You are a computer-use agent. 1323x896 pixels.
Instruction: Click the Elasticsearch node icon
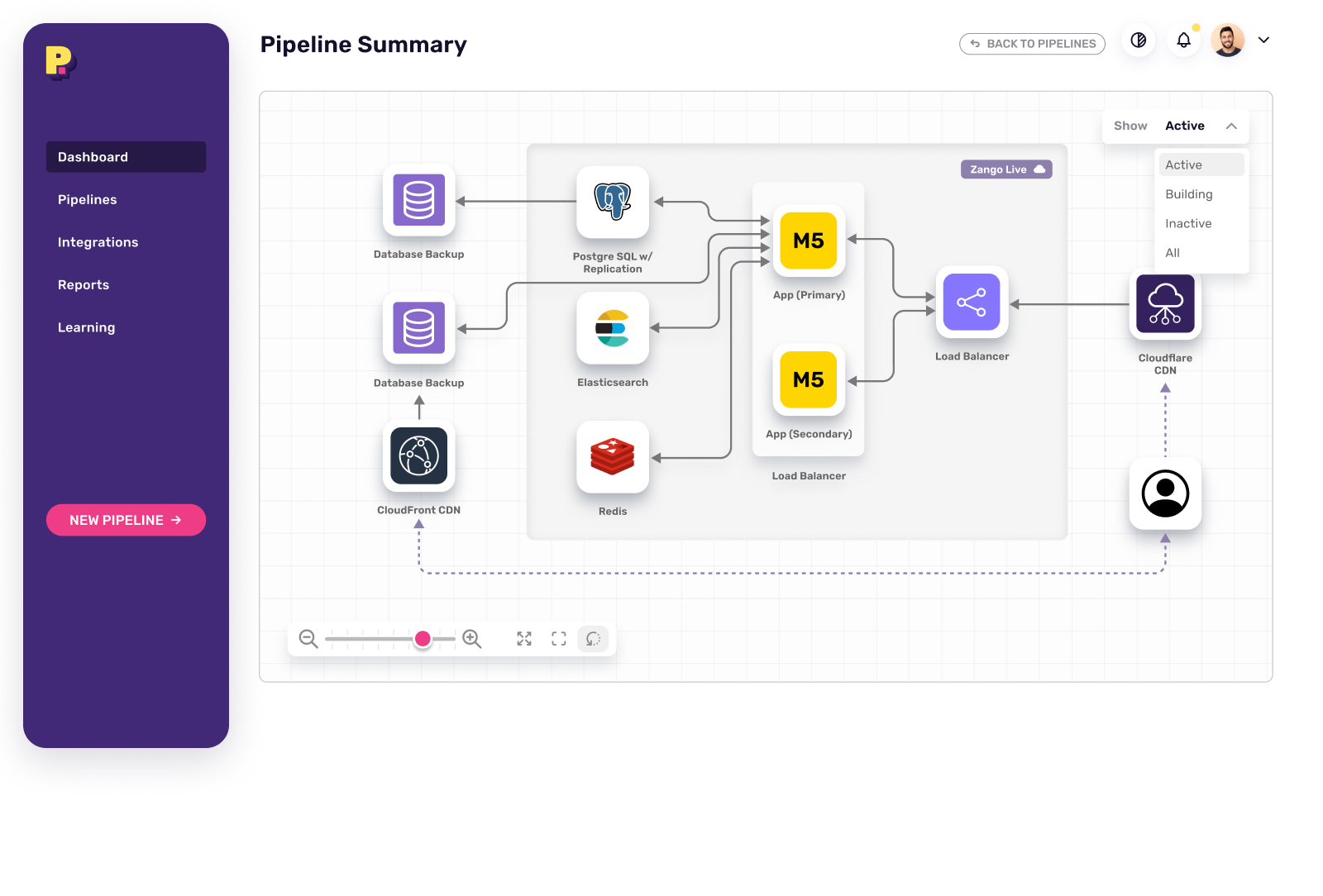(613, 328)
